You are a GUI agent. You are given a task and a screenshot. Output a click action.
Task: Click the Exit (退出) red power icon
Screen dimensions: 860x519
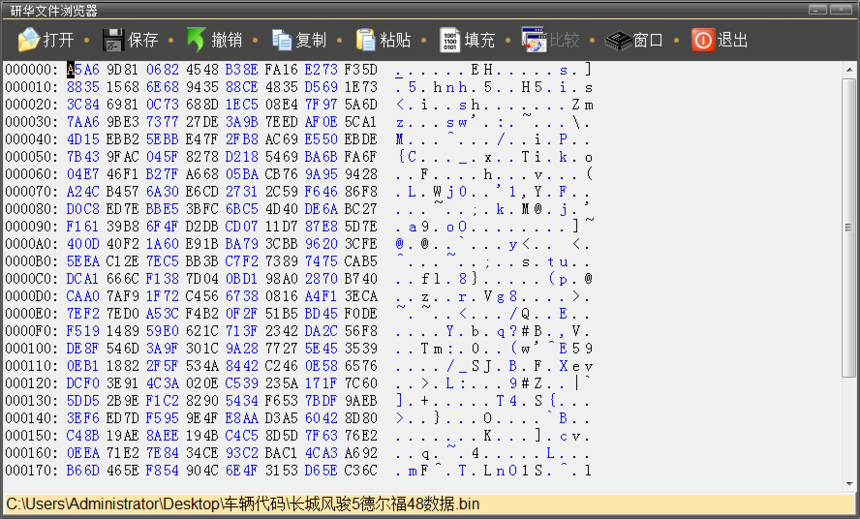pos(703,40)
